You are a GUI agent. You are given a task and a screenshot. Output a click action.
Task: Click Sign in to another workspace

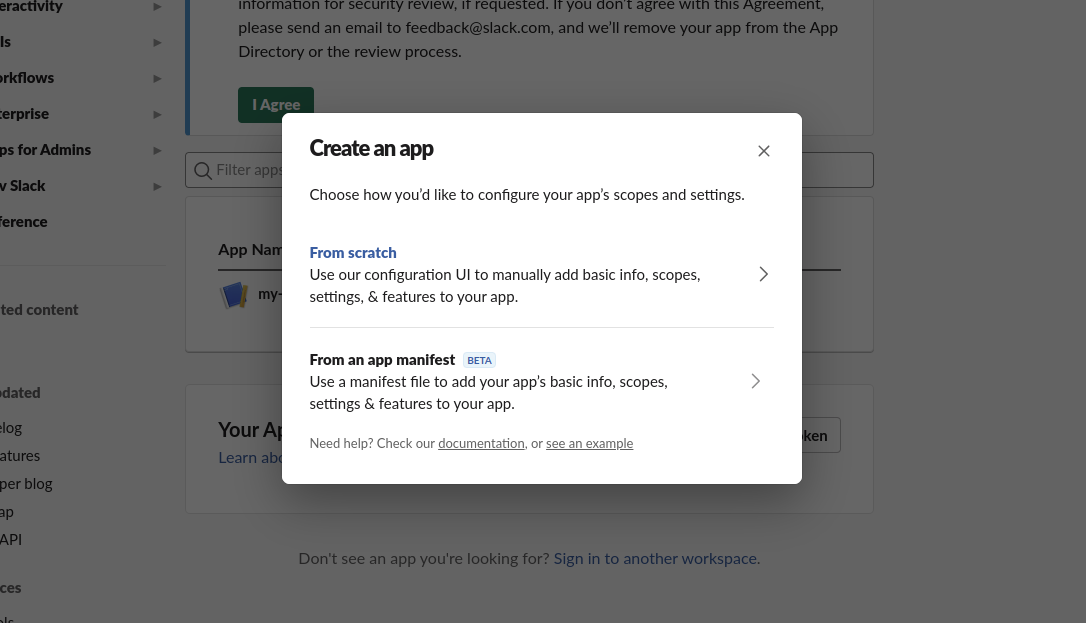click(x=655, y=559)
